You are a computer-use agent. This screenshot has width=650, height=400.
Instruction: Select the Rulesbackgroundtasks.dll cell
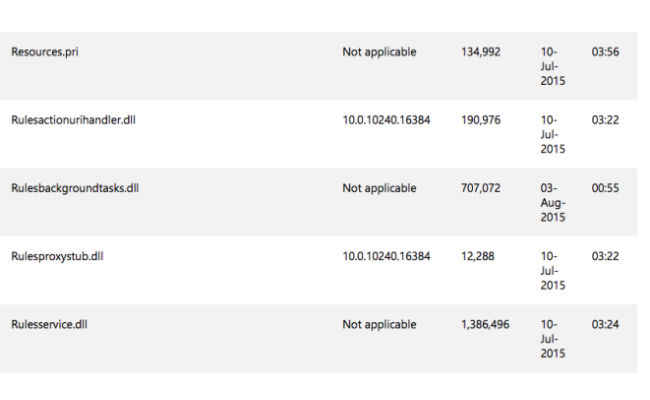[x=75, y=188]
